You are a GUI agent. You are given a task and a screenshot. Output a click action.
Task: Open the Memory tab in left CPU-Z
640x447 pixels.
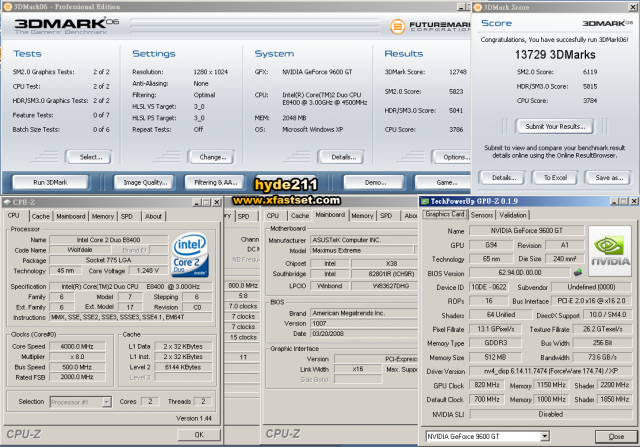tap(103, 216)
